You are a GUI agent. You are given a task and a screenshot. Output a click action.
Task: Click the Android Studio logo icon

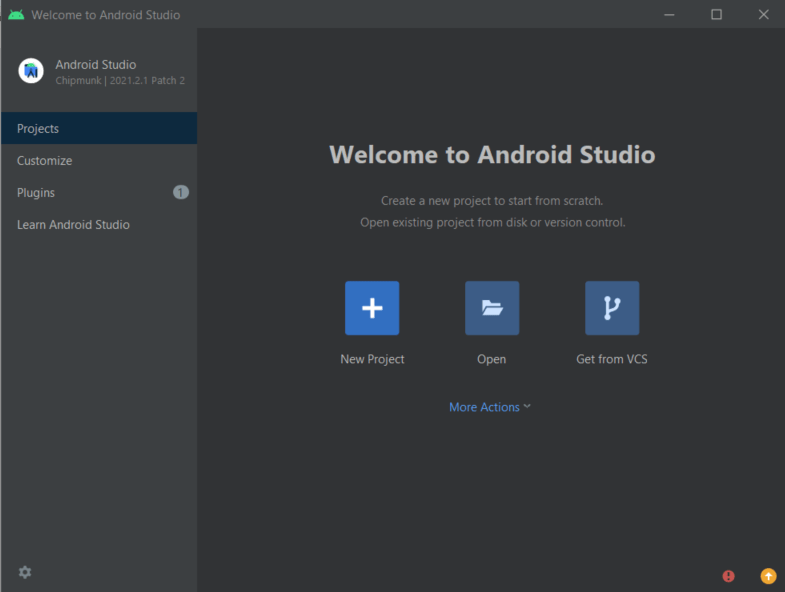(31, 71)
